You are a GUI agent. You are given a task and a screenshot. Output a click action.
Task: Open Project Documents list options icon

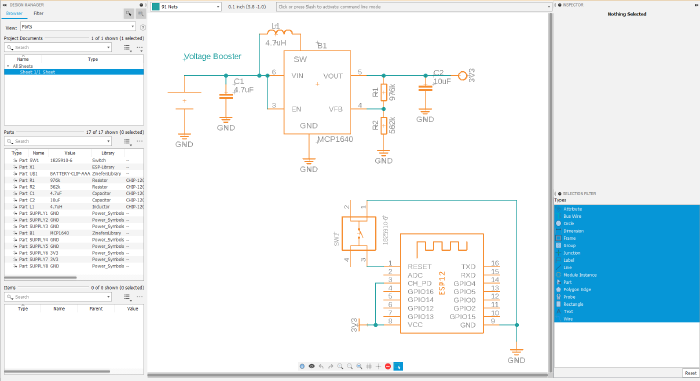pyautogui.click(x=128, y=48)
